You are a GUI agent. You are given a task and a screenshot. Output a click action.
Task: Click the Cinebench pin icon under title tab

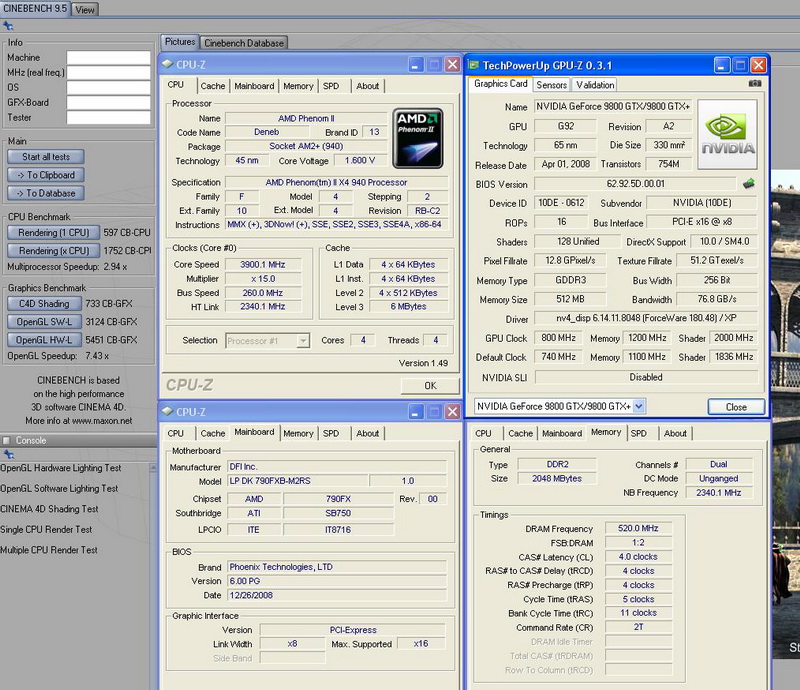pyautogui.click(x=6, y=26)
